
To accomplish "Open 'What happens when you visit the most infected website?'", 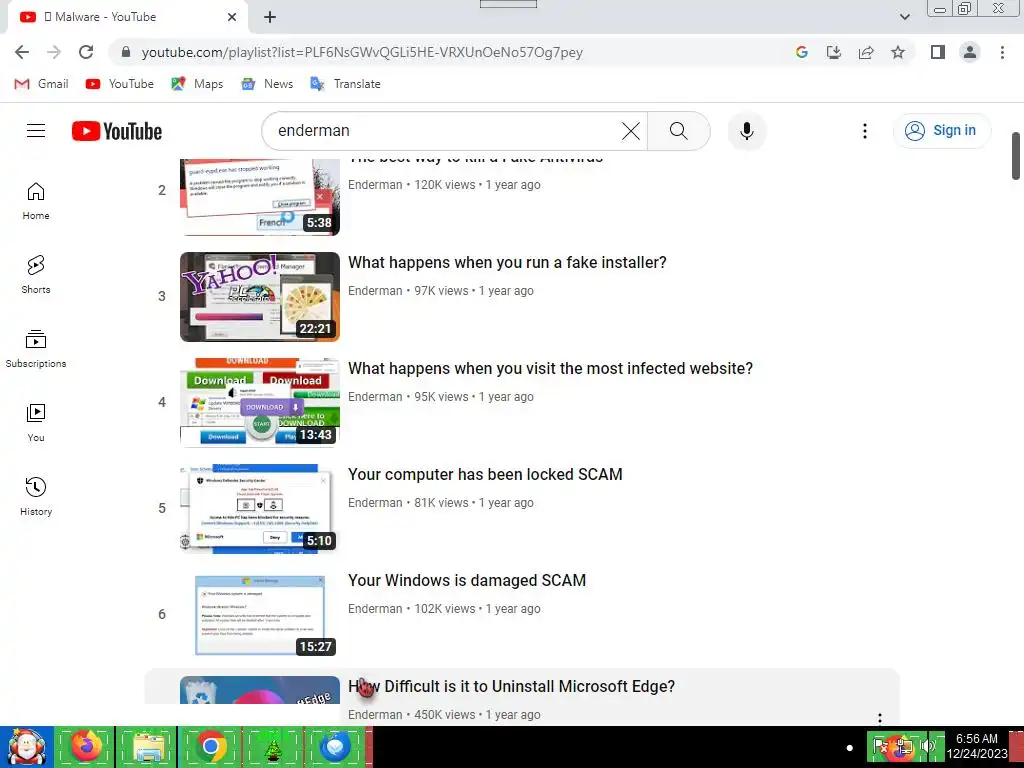I will [x=551, y=368].
